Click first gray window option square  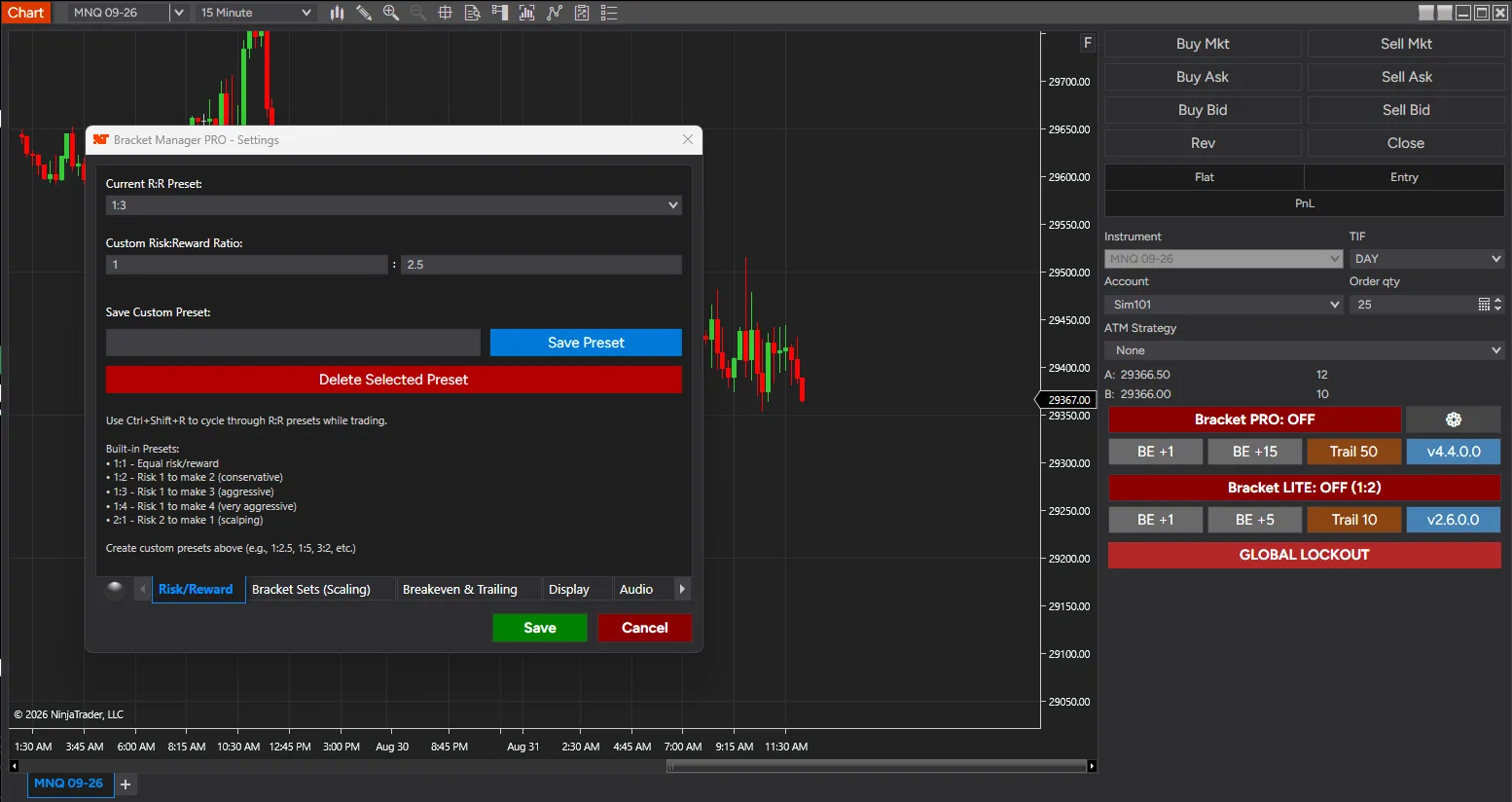point(1426,13)
